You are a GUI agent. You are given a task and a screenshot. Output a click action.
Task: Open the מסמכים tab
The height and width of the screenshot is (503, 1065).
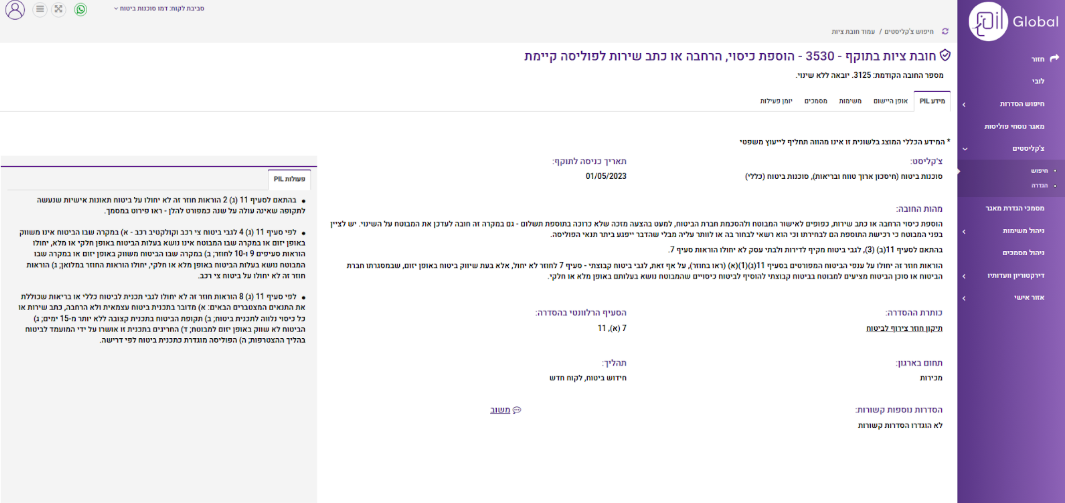point(815,101)
